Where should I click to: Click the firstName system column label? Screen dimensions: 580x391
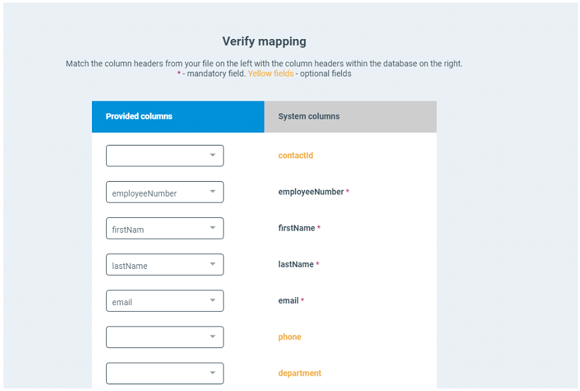click(x=299, y=228)
